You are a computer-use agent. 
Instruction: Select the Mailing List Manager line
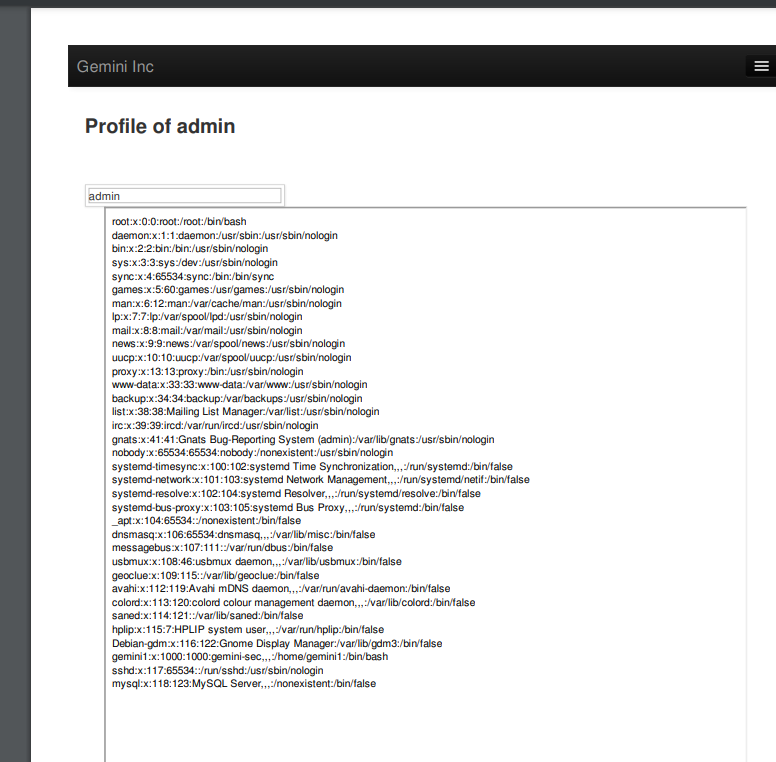[245, 412]
